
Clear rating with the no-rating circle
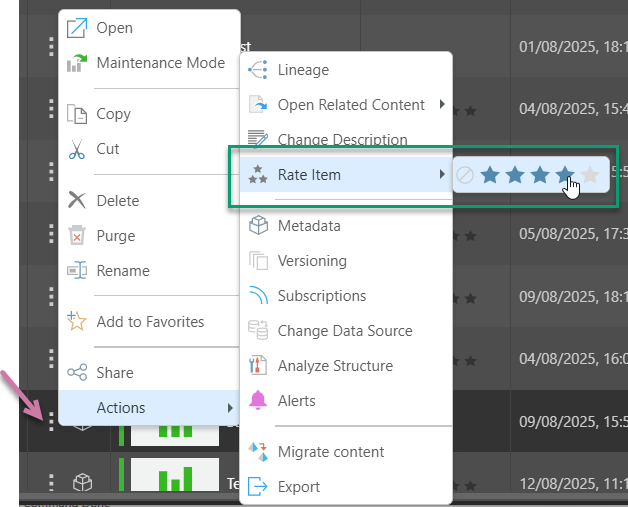(465, 176)
